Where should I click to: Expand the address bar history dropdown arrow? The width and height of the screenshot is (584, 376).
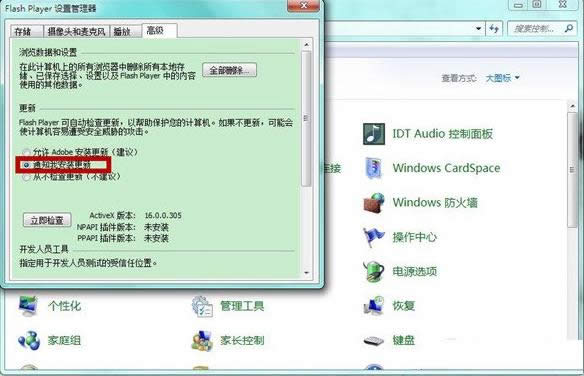479,28
